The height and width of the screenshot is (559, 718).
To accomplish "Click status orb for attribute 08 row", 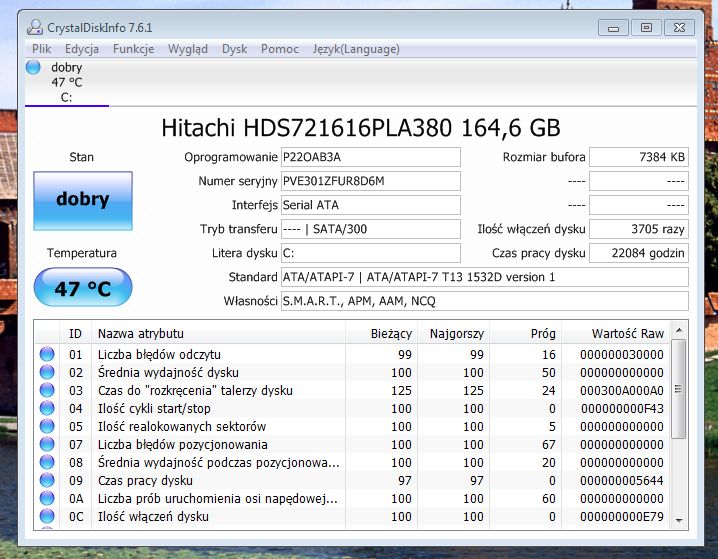I will 47,462.
